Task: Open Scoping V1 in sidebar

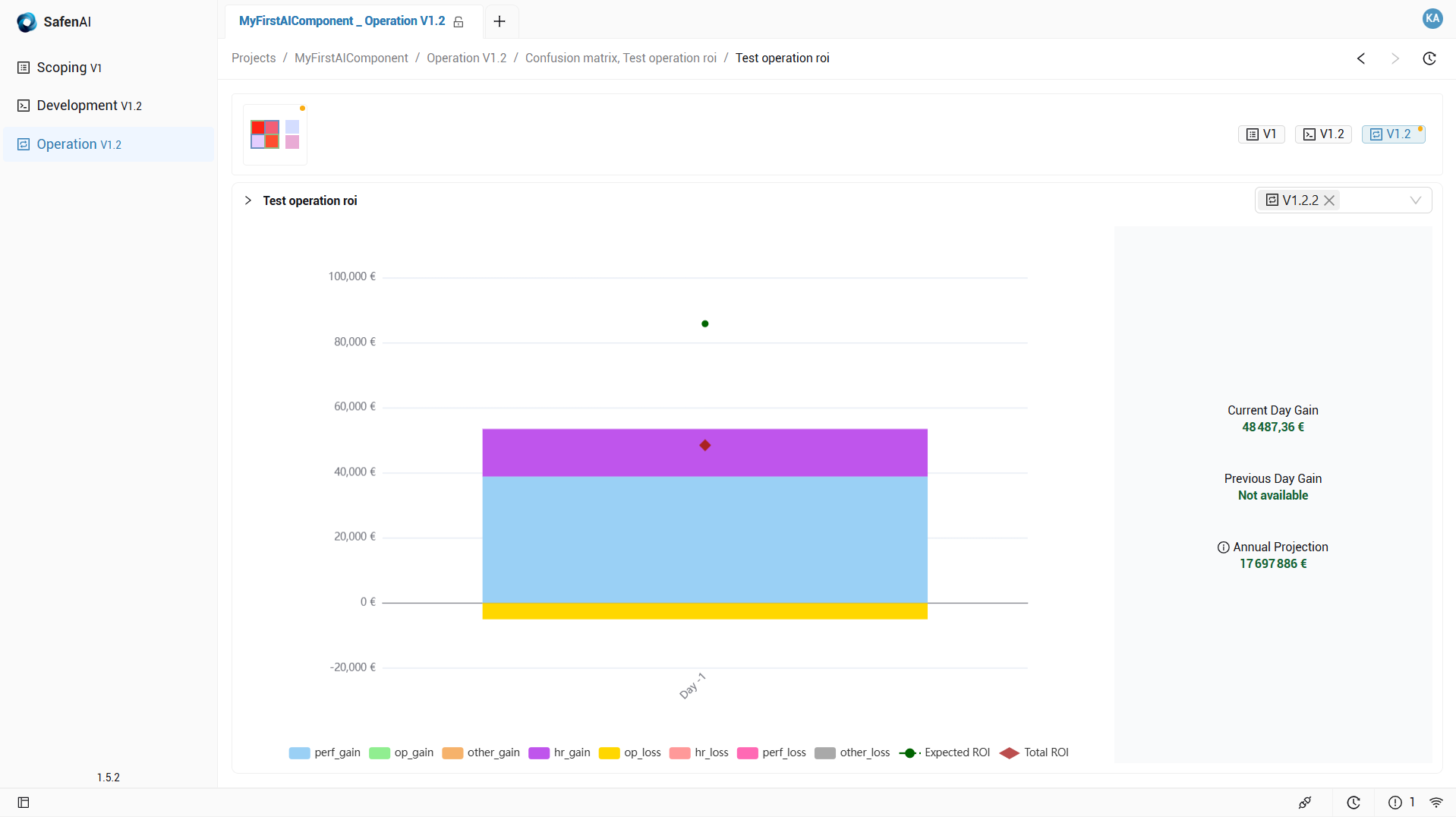Action: point(69,68)
